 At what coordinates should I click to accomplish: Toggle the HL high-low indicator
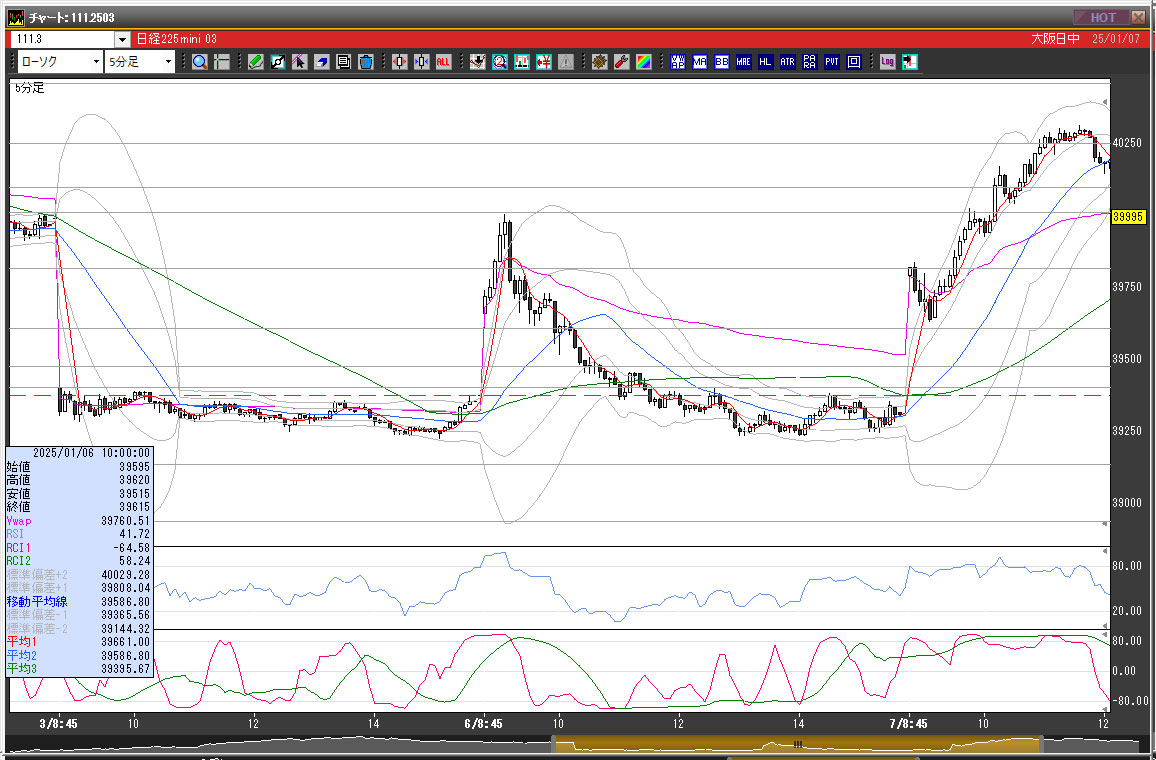(x=765, y=62)
